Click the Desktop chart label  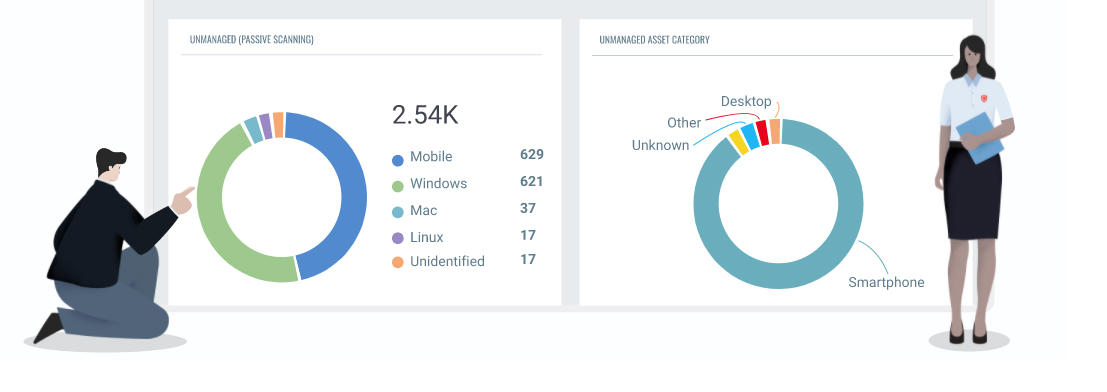pos(746,102)
